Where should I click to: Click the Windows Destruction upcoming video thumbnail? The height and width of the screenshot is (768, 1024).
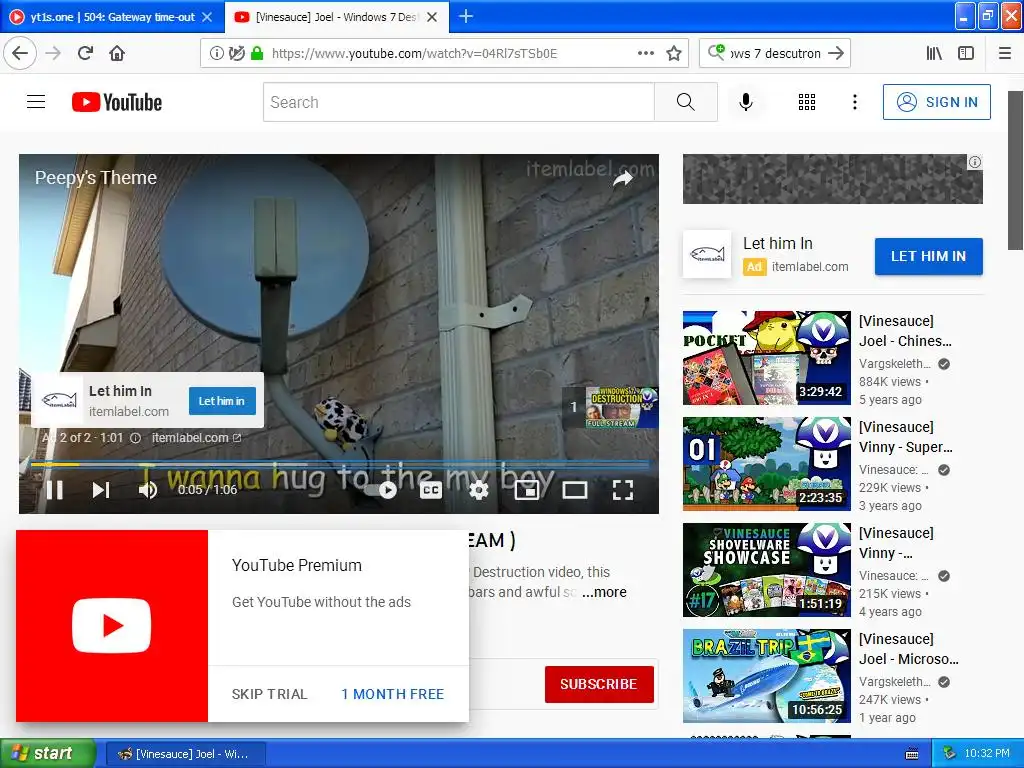coord(621,407)
